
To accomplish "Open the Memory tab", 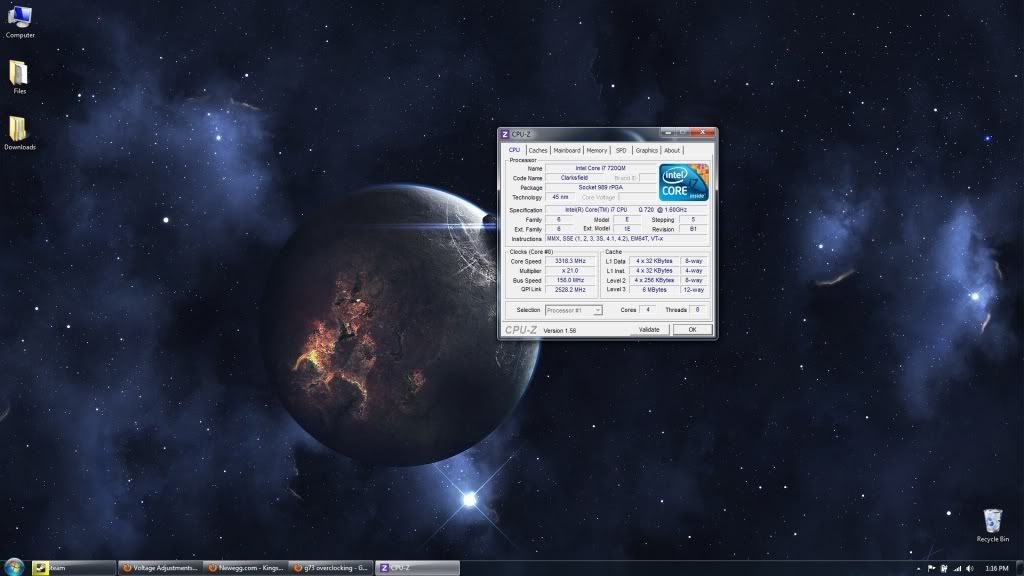I will (x=597, y=151).
